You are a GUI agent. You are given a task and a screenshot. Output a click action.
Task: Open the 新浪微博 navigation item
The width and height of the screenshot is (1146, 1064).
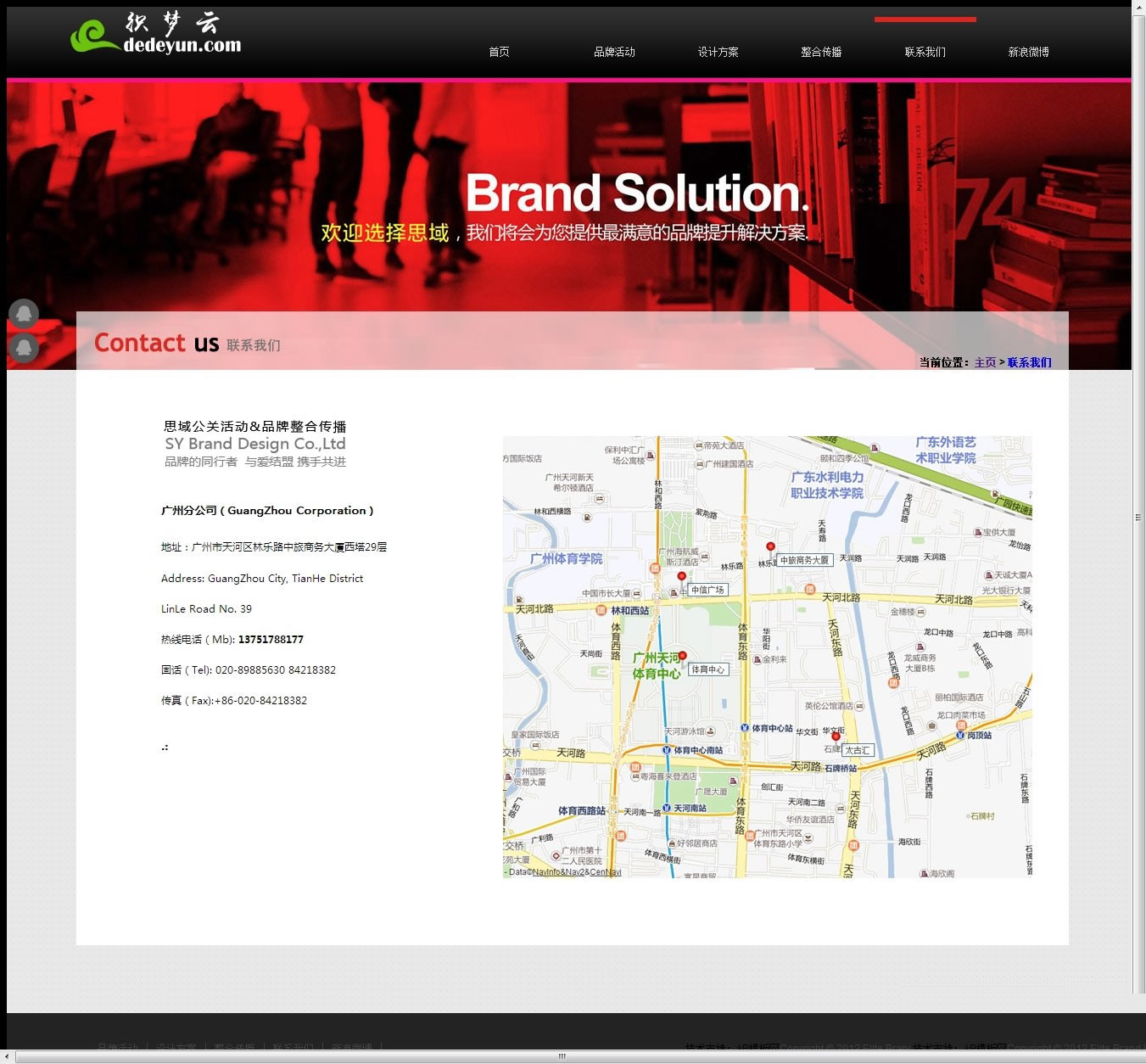(x=1028, y=52)
